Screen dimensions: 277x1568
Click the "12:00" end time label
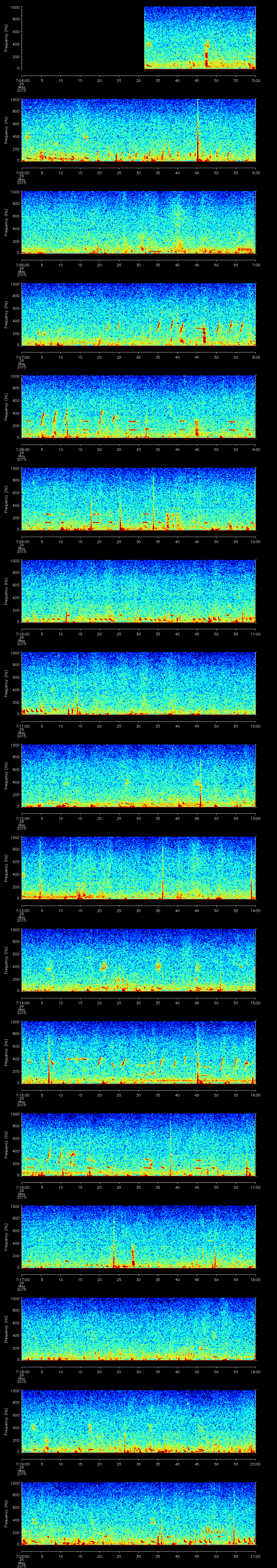pyautogui.click(x=256, y=726)
